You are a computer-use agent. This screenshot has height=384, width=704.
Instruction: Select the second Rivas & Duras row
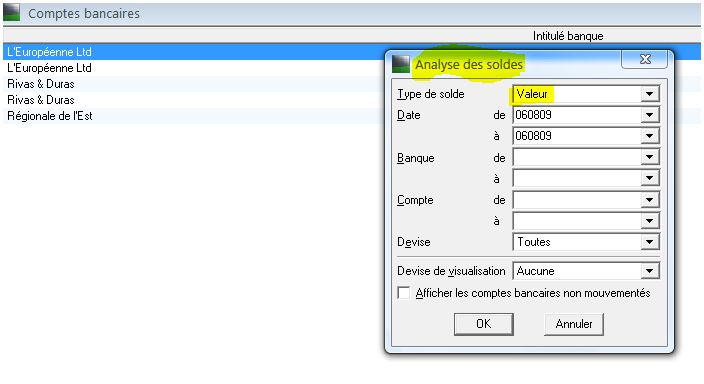coord(194,100)
